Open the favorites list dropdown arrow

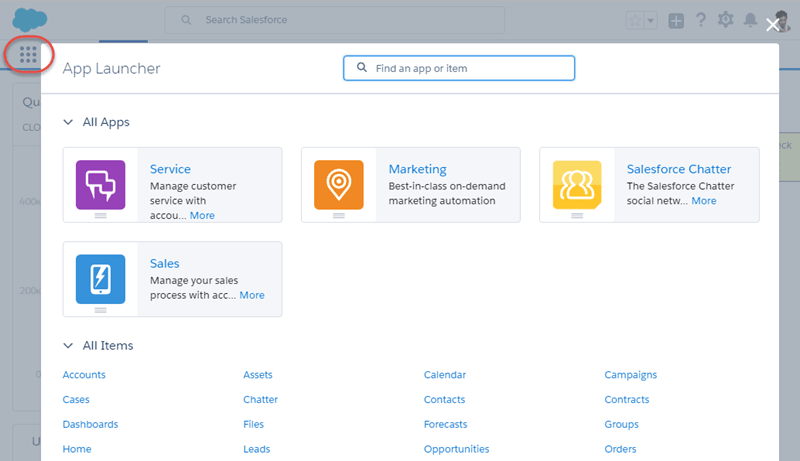[x=651, y=20]
